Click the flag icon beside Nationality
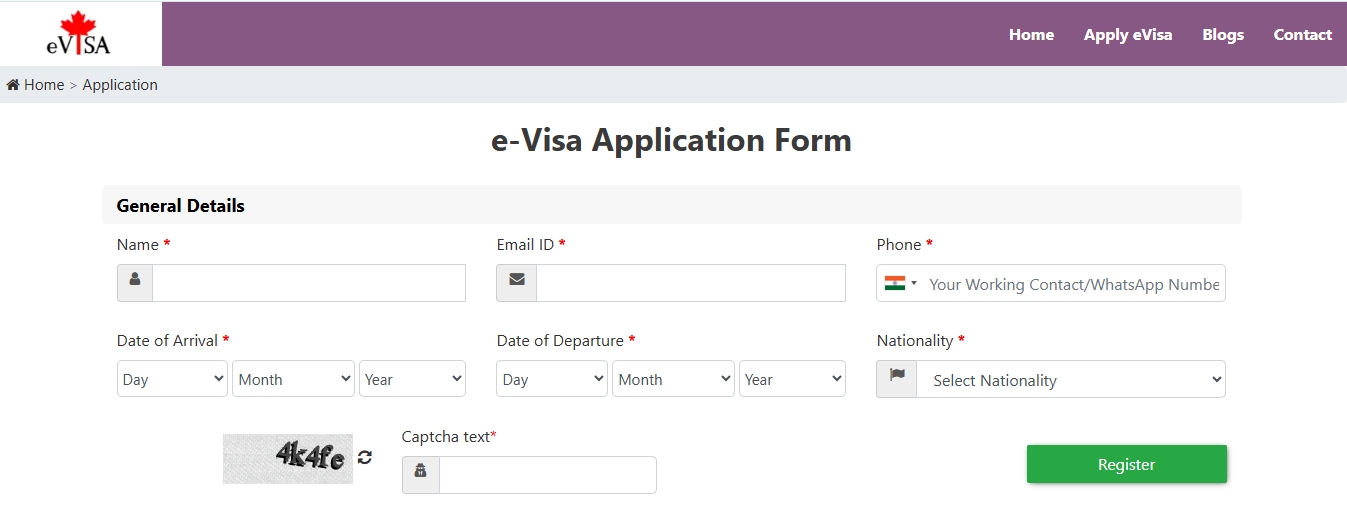1347x516 pixels. pyautogui.click(x=896, y=379)
